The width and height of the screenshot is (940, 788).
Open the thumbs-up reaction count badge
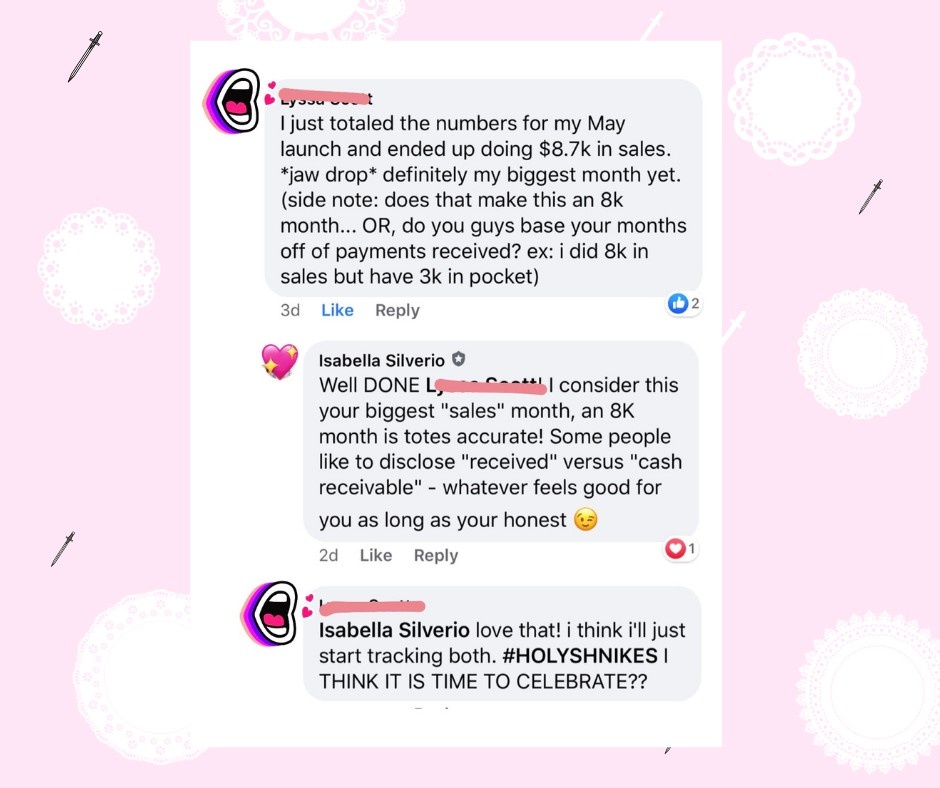pos(683,303)
